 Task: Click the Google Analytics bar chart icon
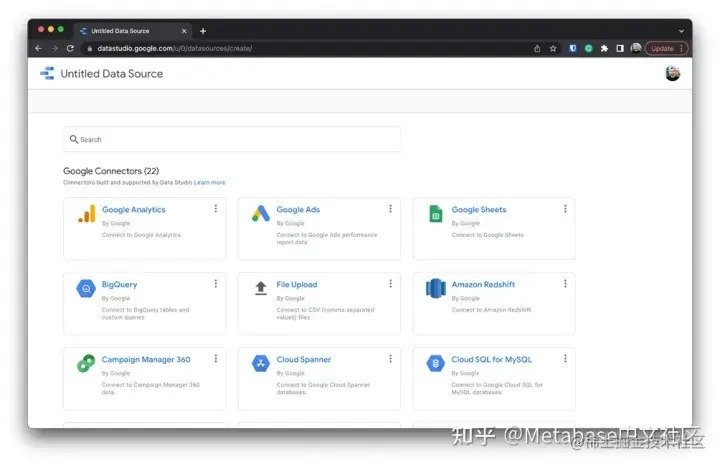tap(87, 213)
